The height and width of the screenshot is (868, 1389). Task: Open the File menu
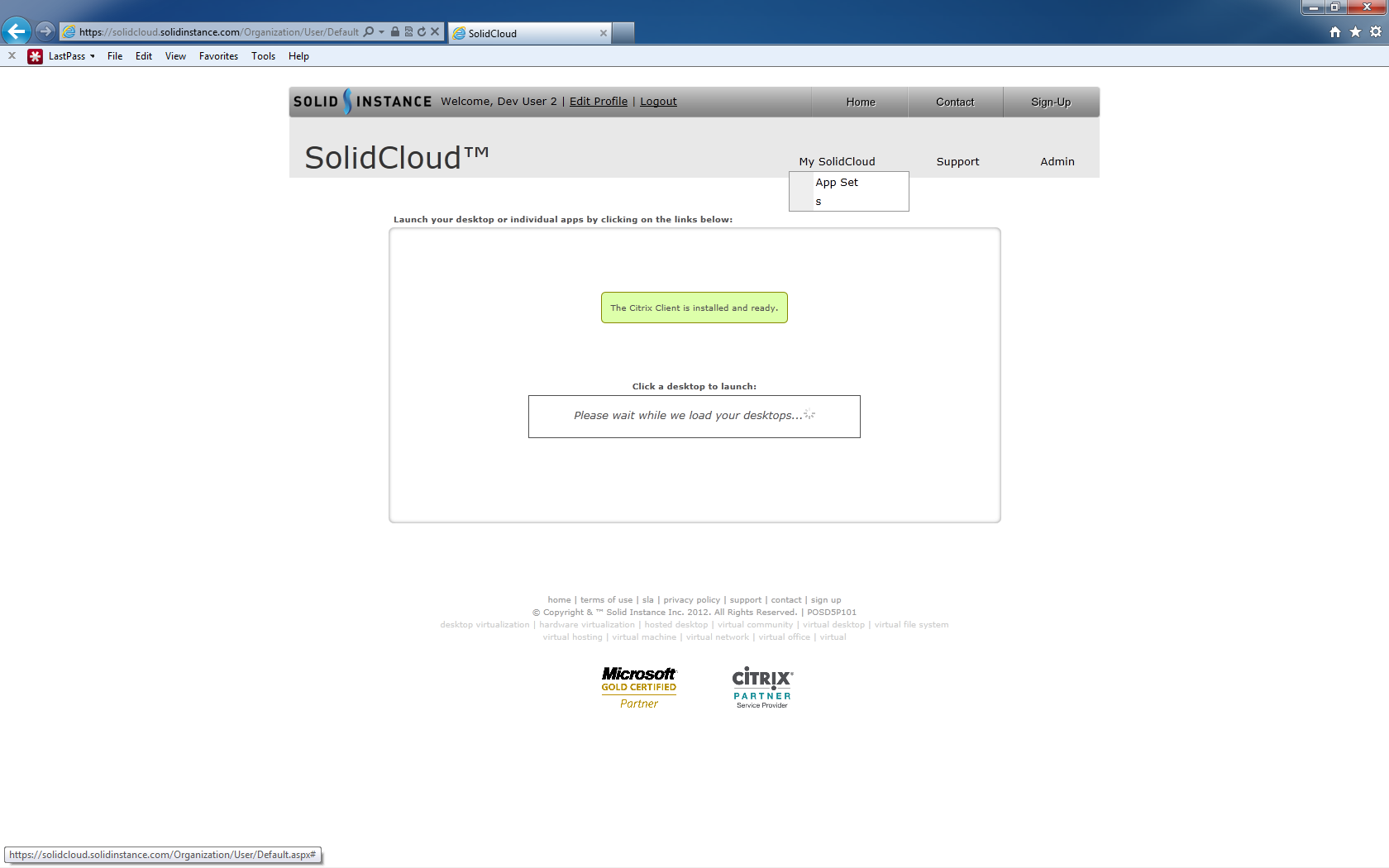coord(115,56)
